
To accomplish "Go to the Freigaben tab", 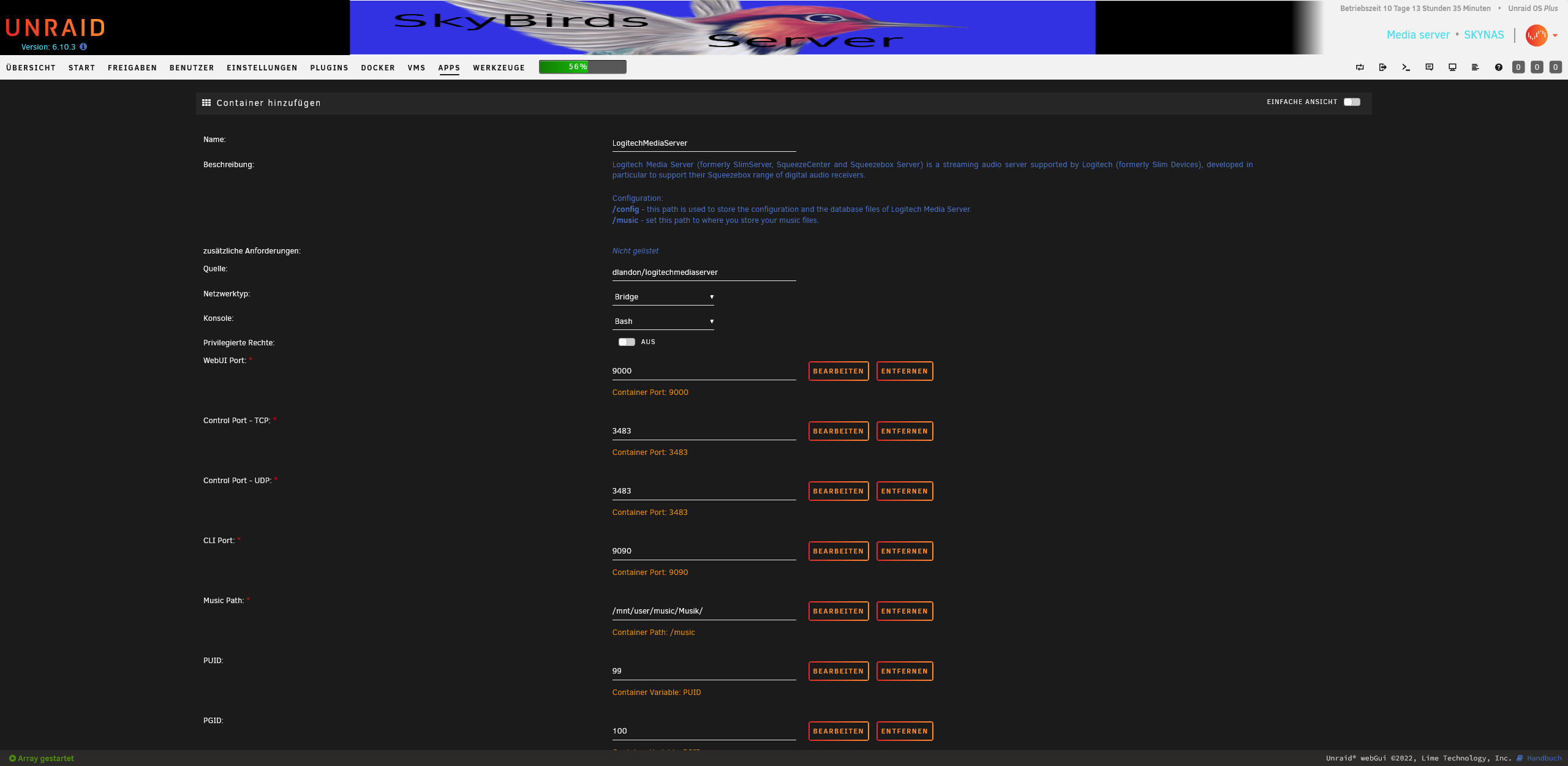I will [132, 68].
